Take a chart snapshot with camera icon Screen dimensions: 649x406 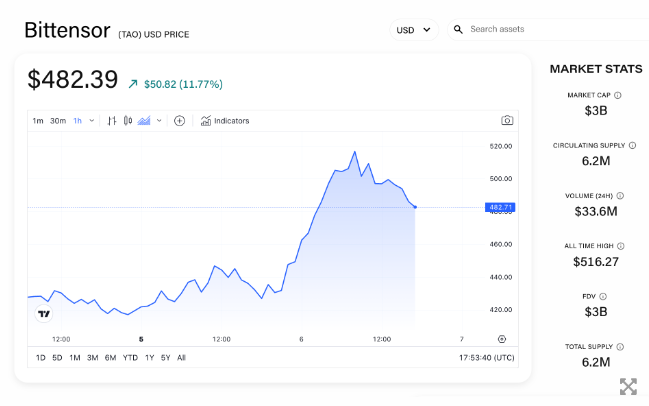coord(507,120)
